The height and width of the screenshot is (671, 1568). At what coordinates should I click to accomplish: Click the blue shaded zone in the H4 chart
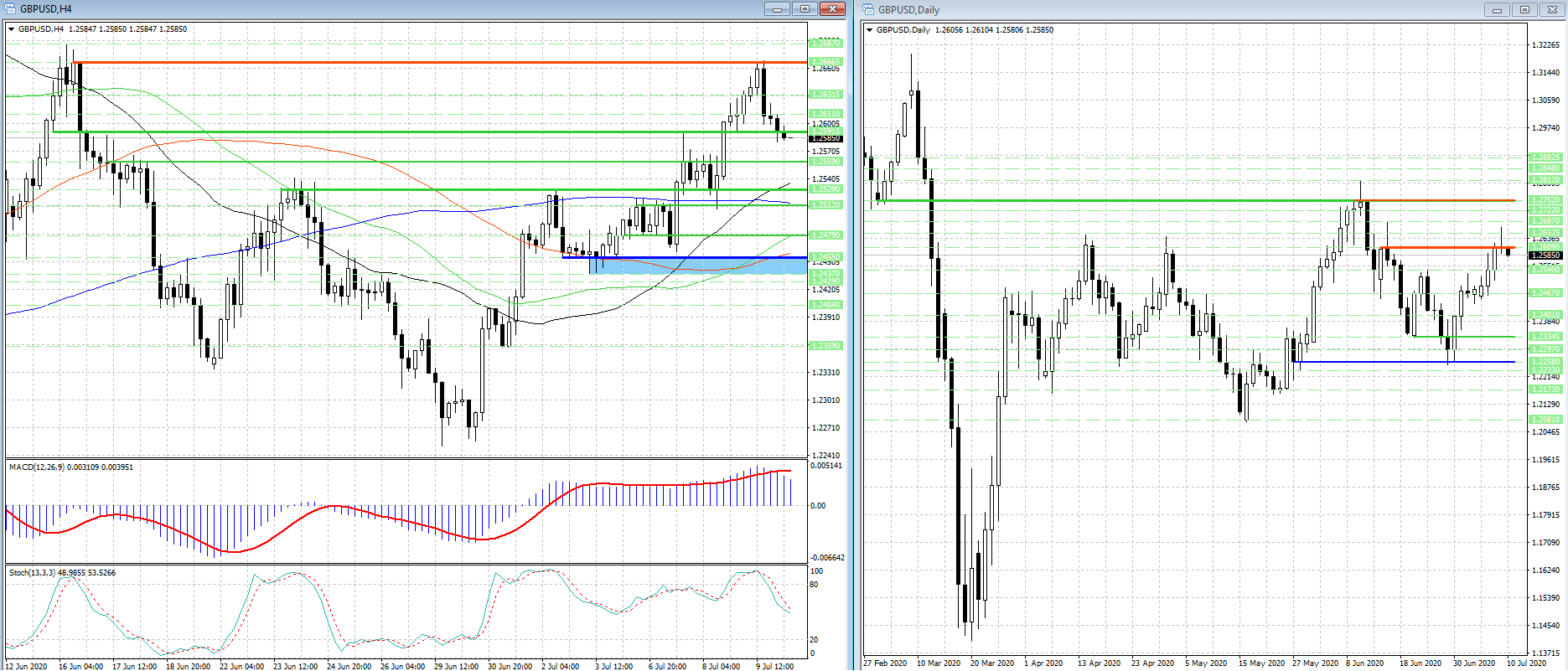tap(698, 266)
